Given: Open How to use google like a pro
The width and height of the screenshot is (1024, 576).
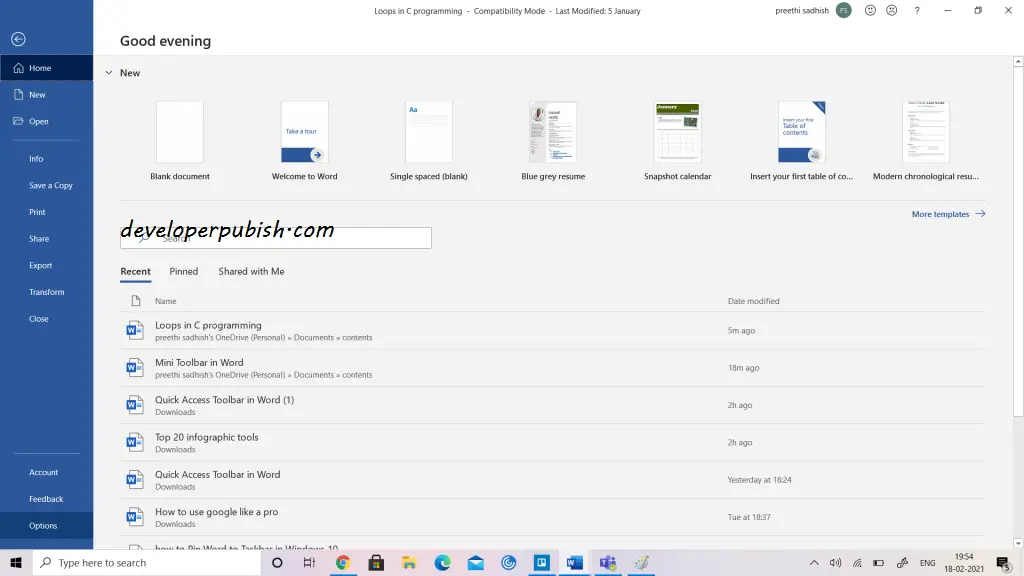Looking at the screenshot, I should [552, 517].
